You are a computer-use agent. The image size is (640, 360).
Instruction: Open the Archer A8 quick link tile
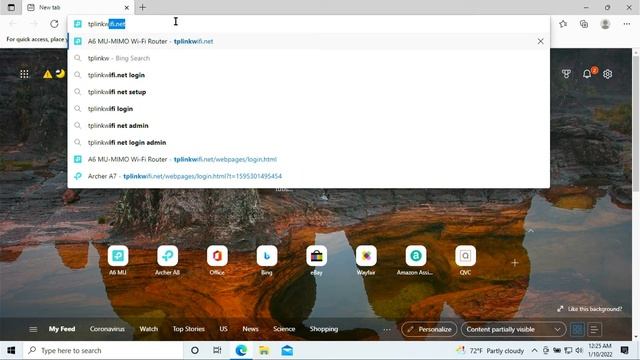(x=167, y=256)
